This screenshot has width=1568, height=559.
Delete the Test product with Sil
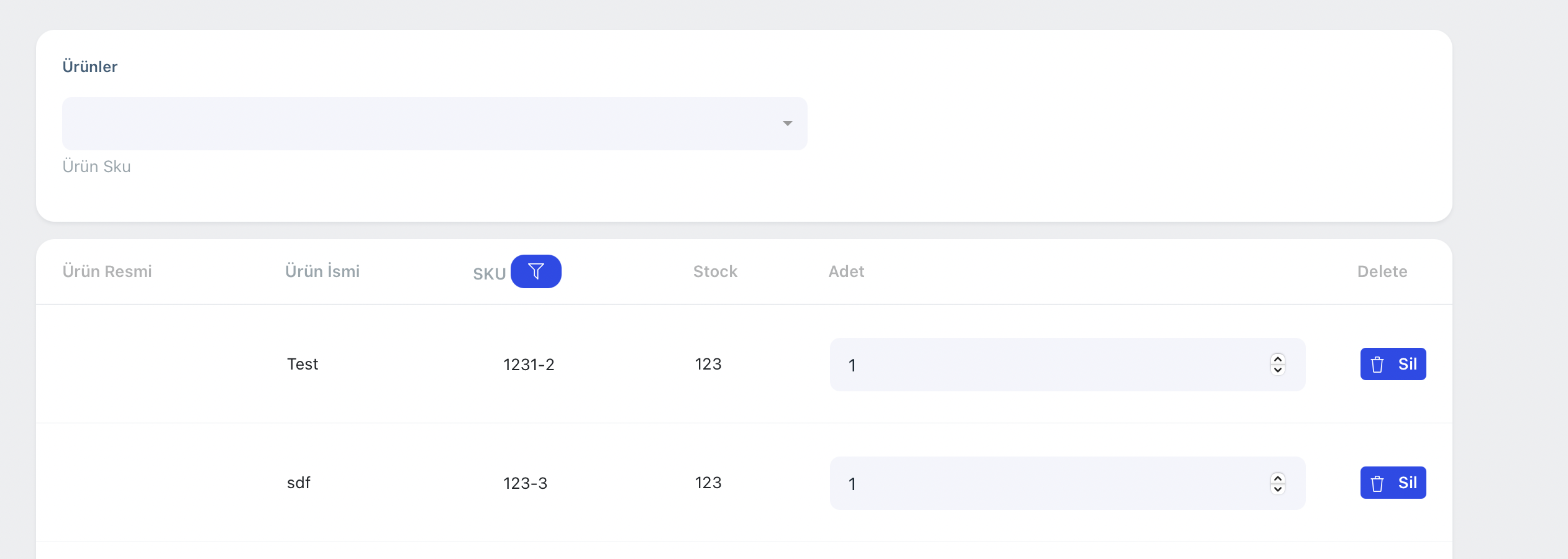[x=1392, y=364]
